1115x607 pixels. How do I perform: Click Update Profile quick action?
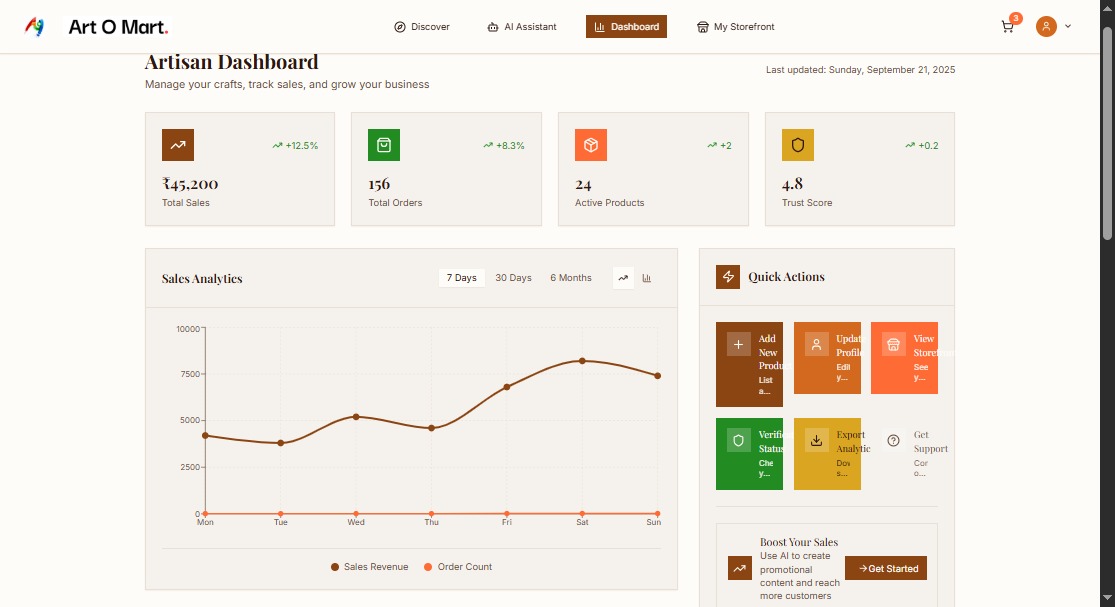click(827, 358)
